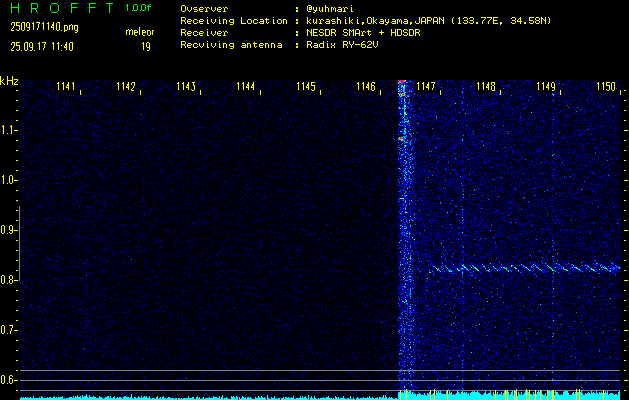Click the 1.1 kHz axis value
Viewport: 629px width, 400px height.
[x=7, y=130]
